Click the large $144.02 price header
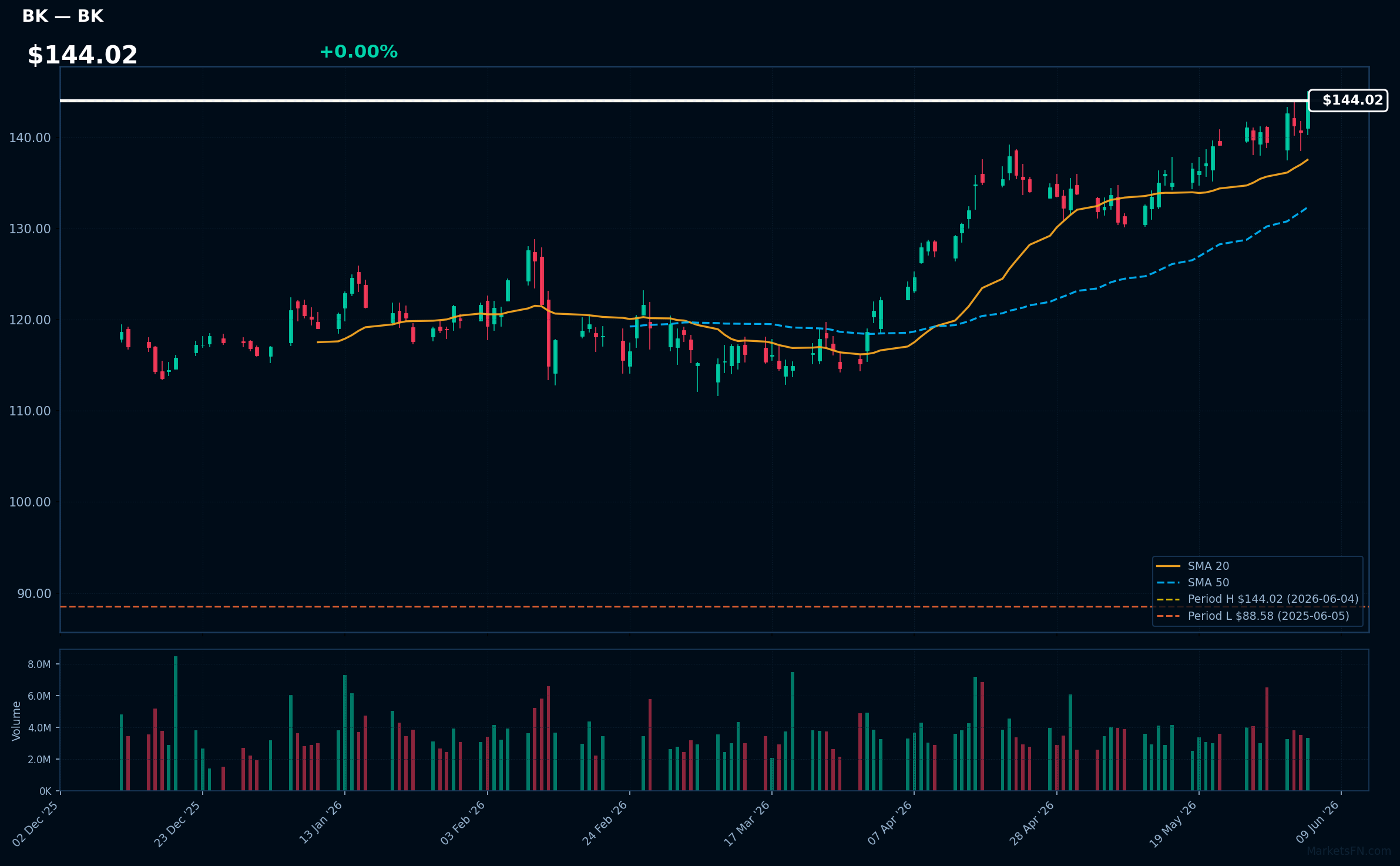The image size is (1400, 866). pos(82,55)
